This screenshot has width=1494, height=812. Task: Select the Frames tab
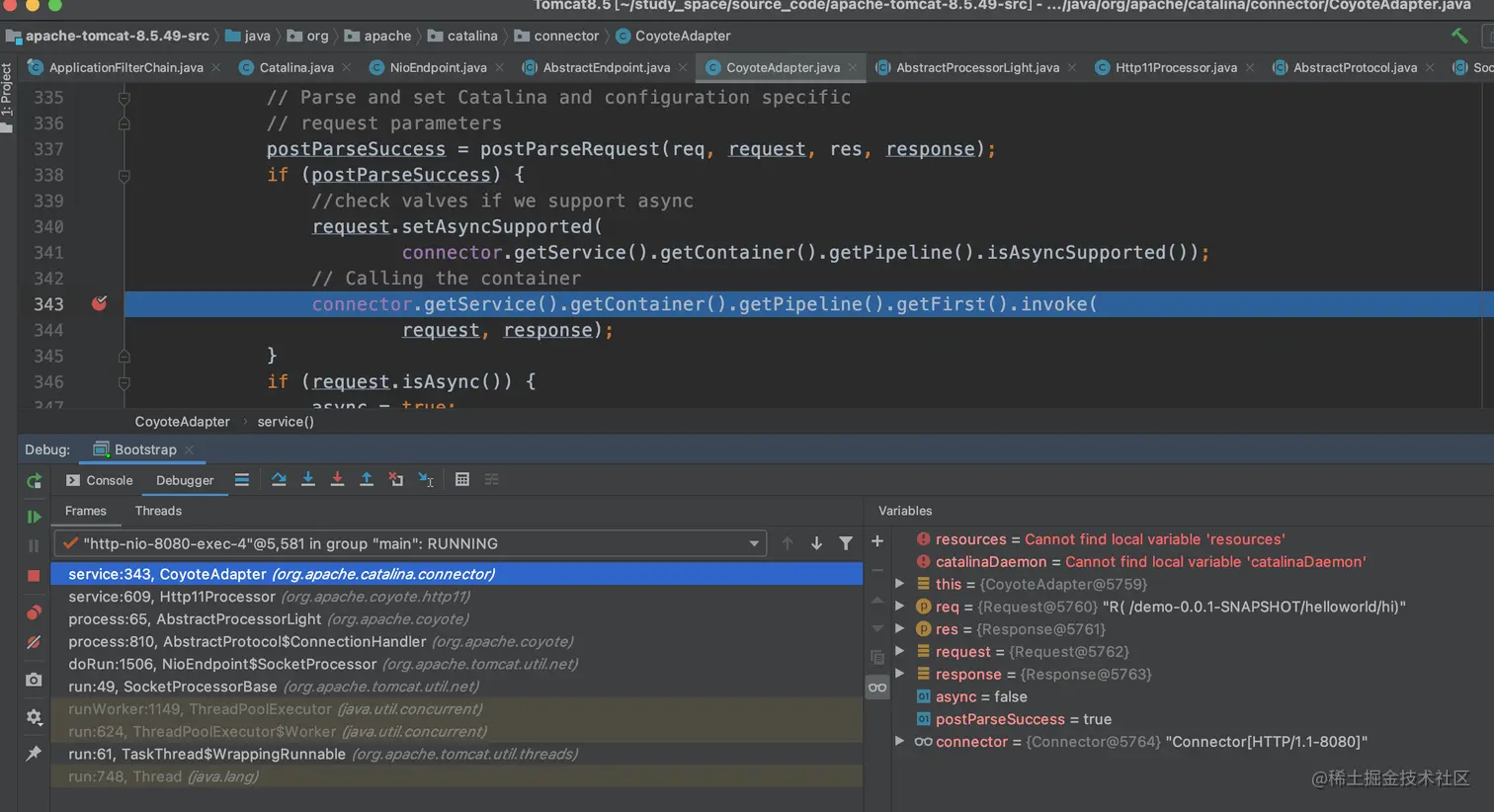86,511
